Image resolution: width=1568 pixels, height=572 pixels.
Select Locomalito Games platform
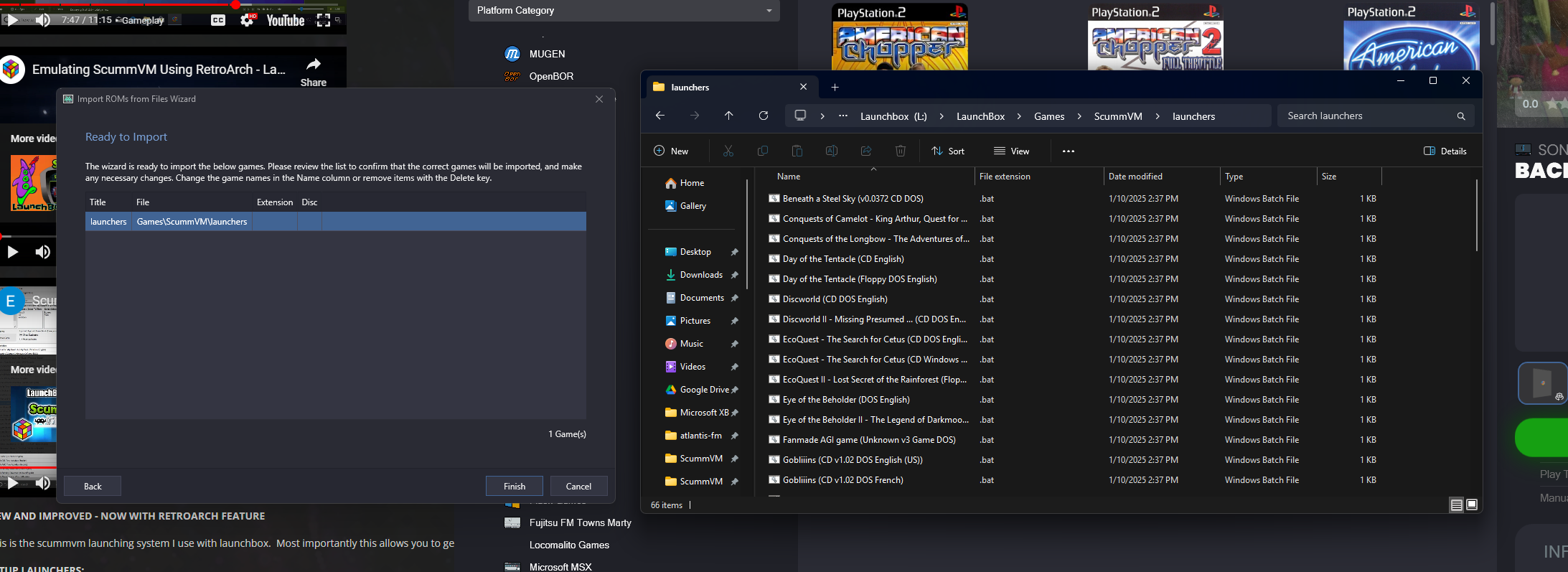[569, 545]
